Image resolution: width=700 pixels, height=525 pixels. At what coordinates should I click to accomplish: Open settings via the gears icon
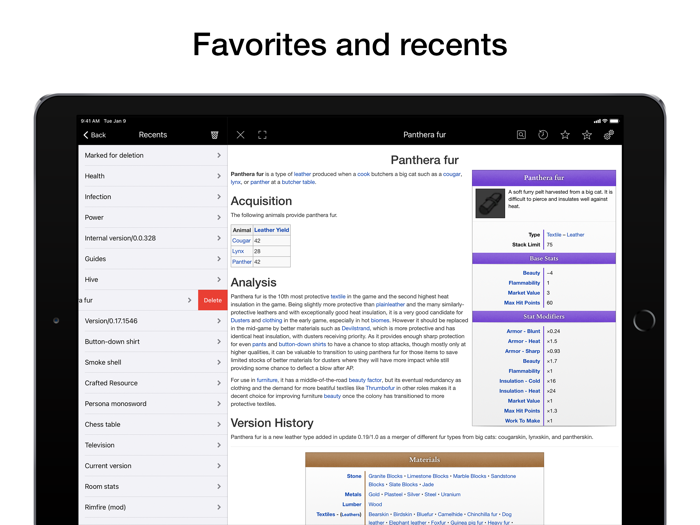(608, 134)
